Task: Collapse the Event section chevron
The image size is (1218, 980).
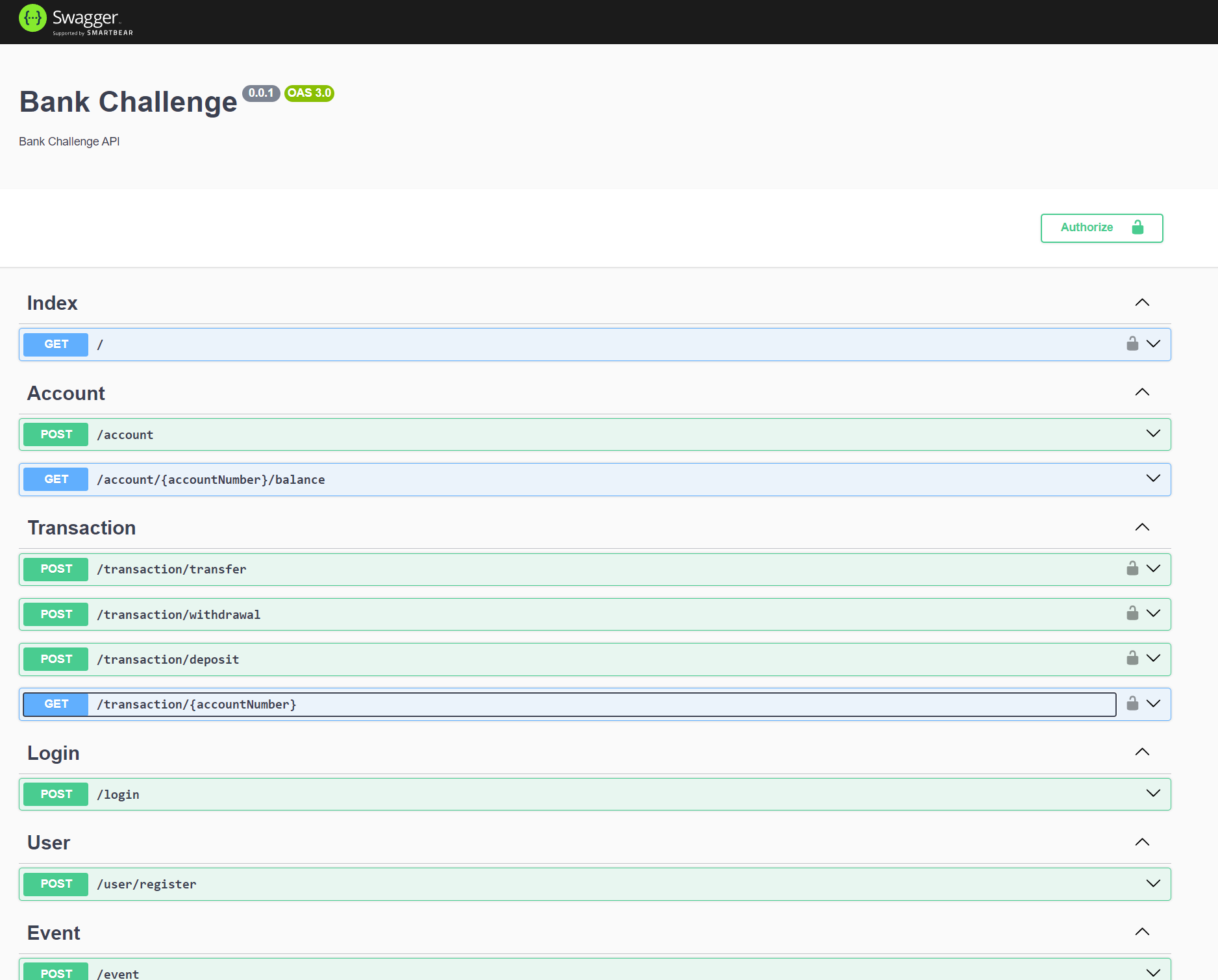Action: tap(1142, 932)
